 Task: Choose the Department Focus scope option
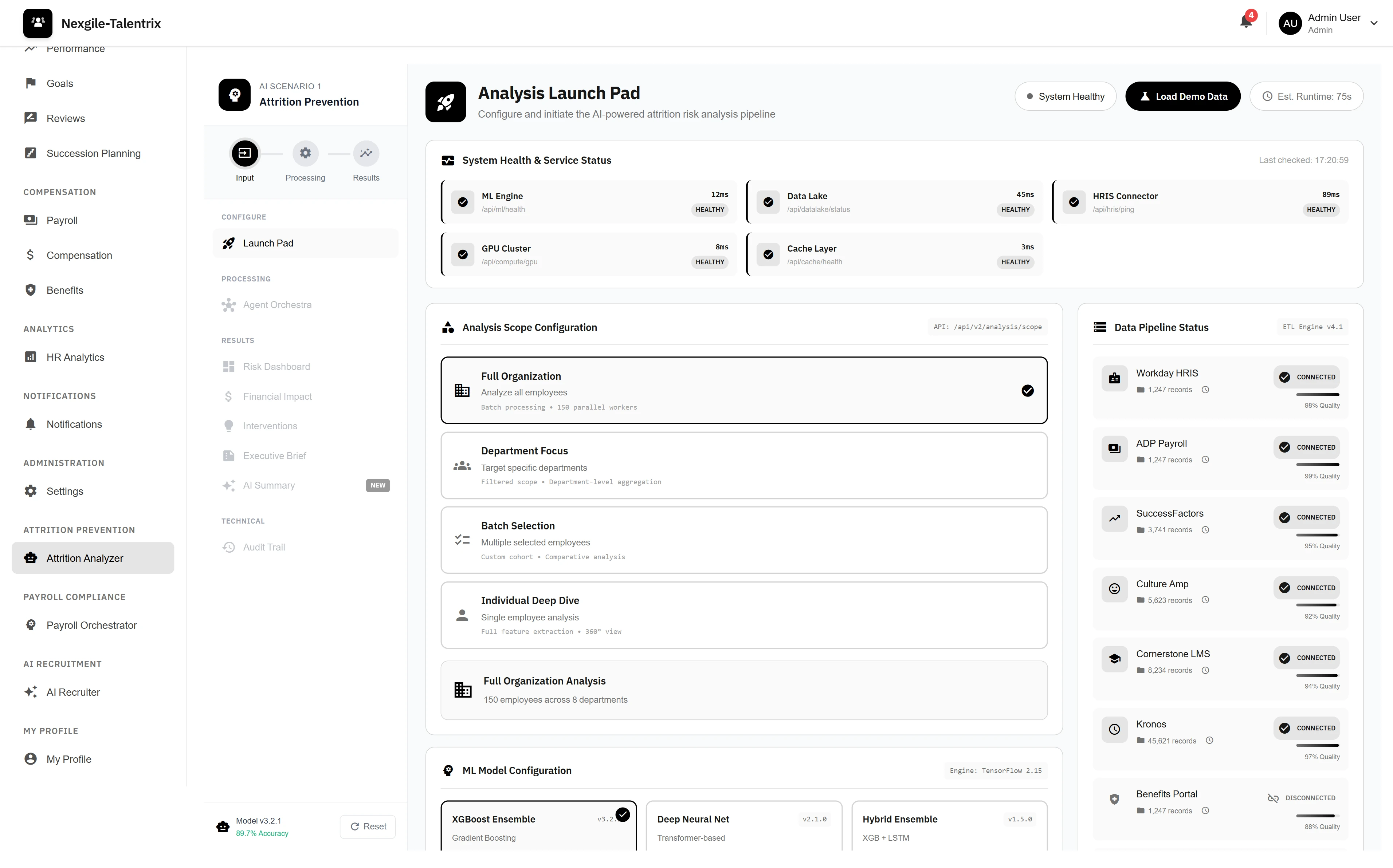pyautogui.click(x=744, y=465)
